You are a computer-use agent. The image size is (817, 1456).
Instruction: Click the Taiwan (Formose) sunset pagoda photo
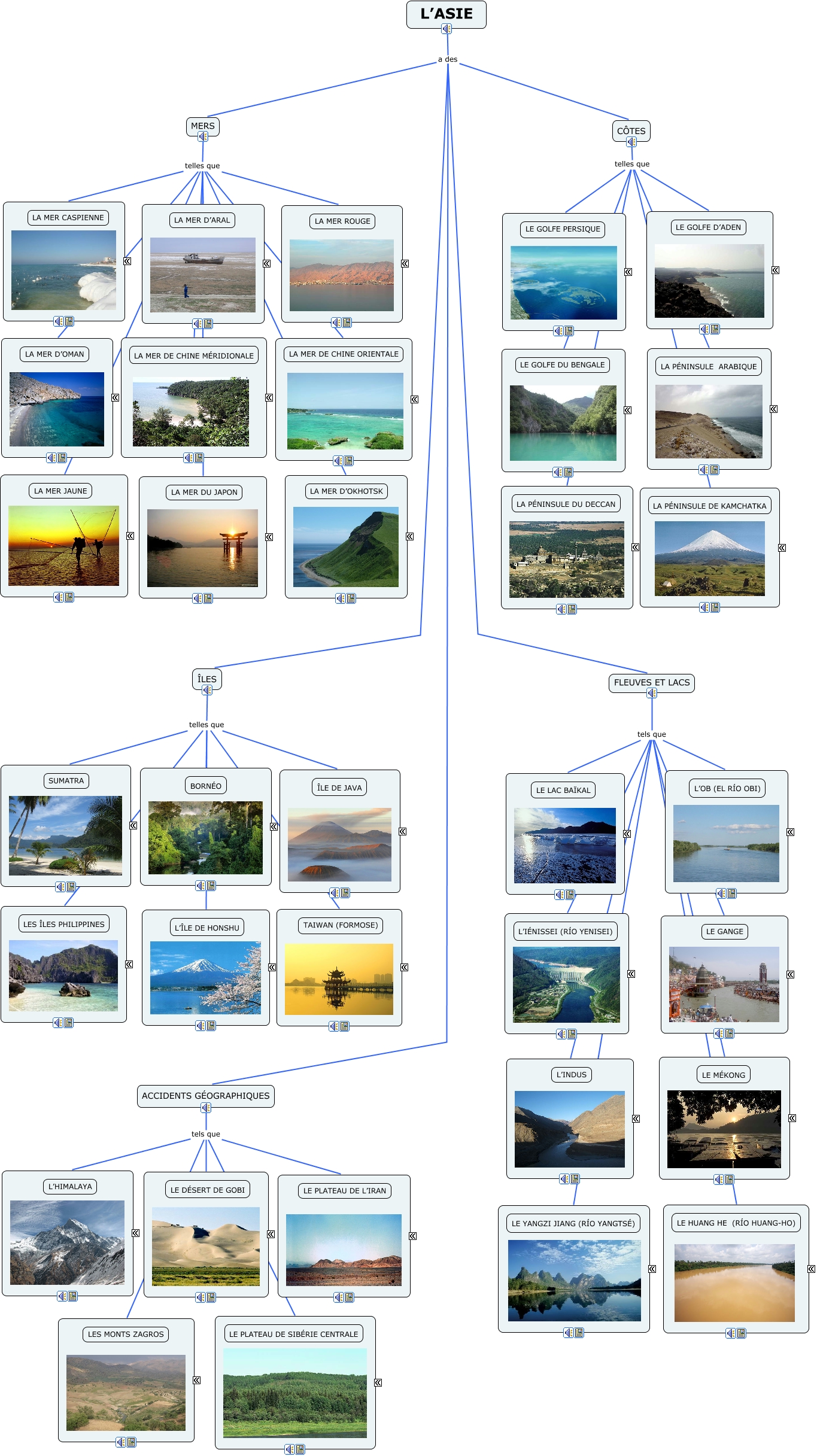click(x=339, y=979)
